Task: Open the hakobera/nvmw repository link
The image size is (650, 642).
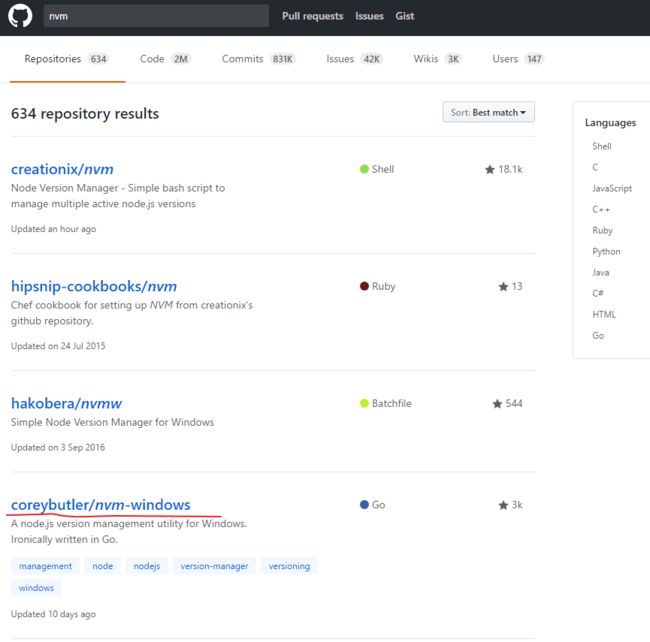Action: tap(66, 404)
